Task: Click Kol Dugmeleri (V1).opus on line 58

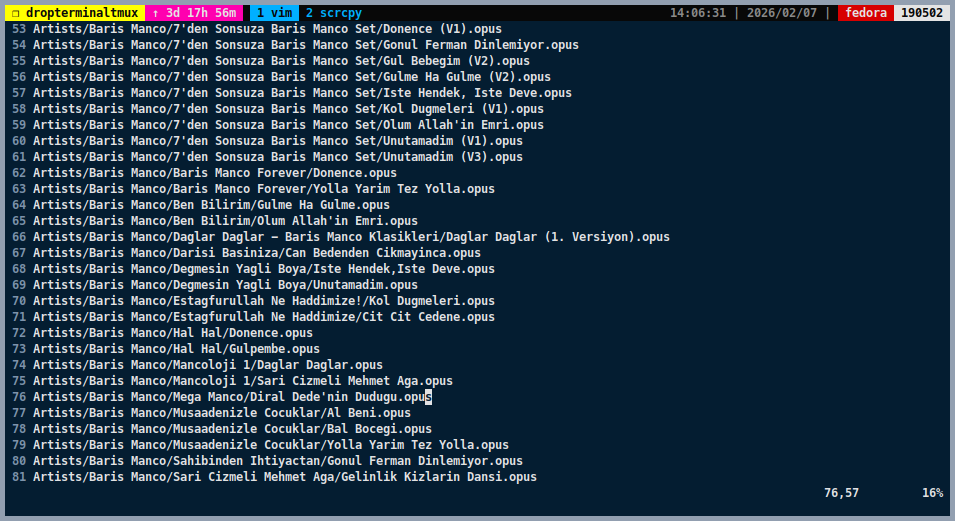Action: tap(288, 109)
